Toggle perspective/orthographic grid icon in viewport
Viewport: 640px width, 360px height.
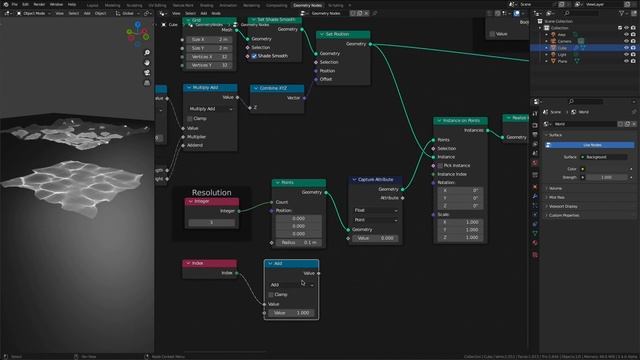147,83
